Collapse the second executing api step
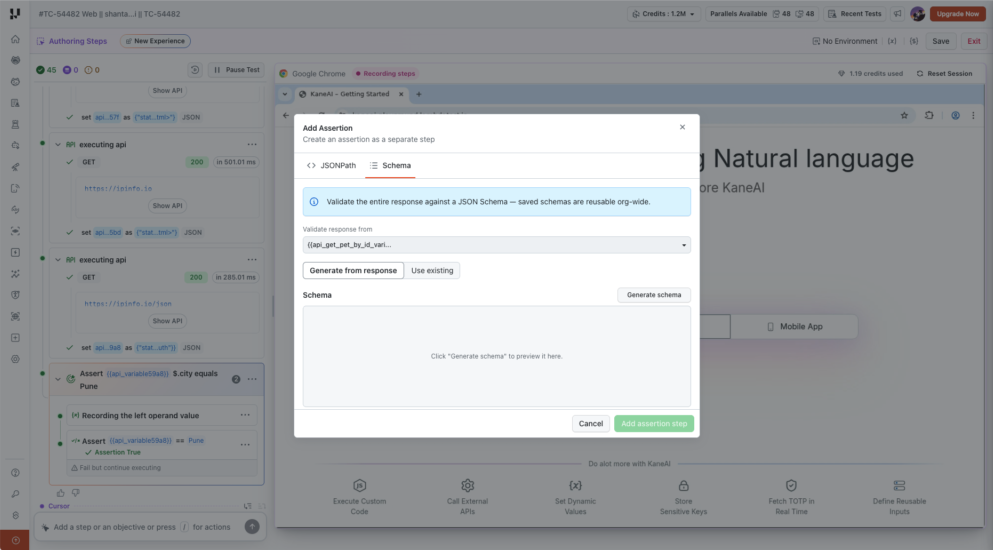The height and width of the screenshot is (550, 993). tap(58, 260)
